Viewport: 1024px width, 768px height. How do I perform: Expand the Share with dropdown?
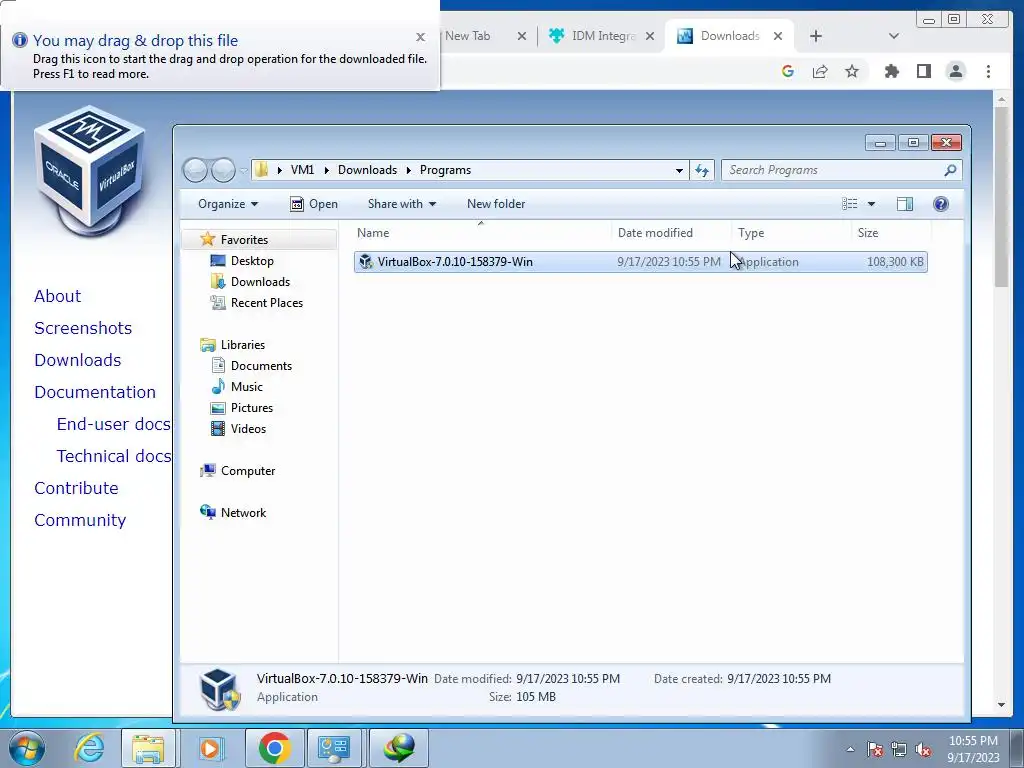pyautogui.click(x=402, y=204)
